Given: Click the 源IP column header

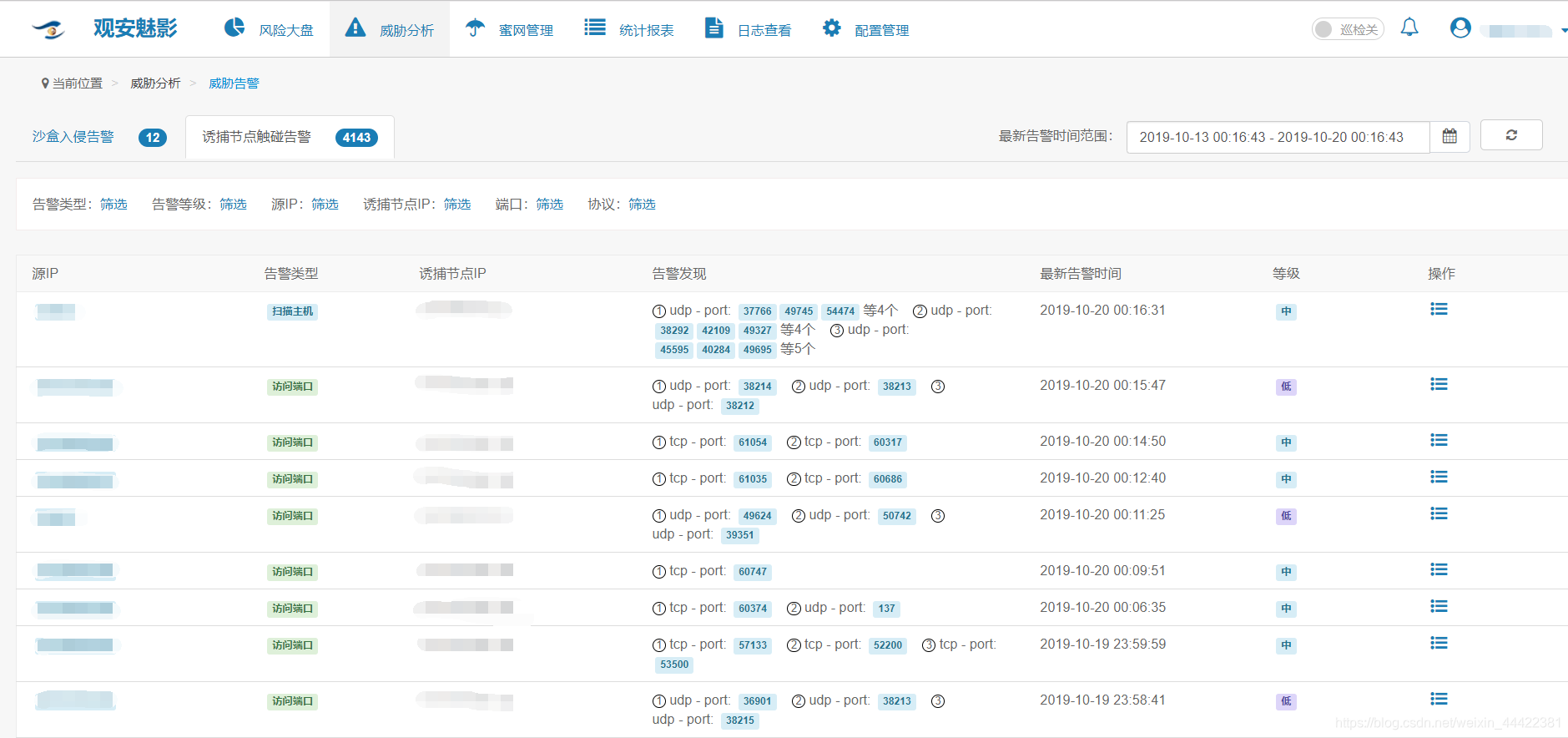Looking at the screenshot, I should pos(45,274).
